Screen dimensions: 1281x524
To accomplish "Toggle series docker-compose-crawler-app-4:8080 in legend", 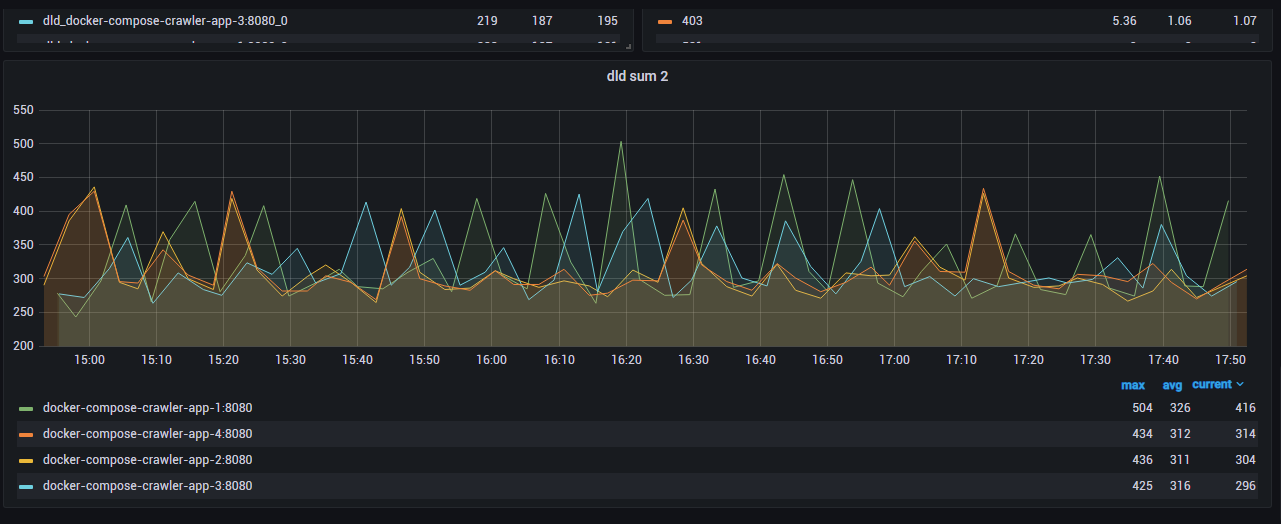I will tap(147, 434).
